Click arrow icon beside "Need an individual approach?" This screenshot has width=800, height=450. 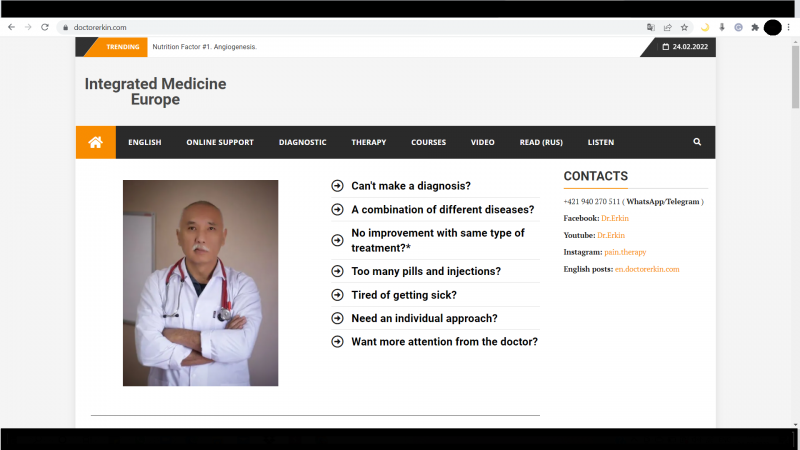pos(337,318)
